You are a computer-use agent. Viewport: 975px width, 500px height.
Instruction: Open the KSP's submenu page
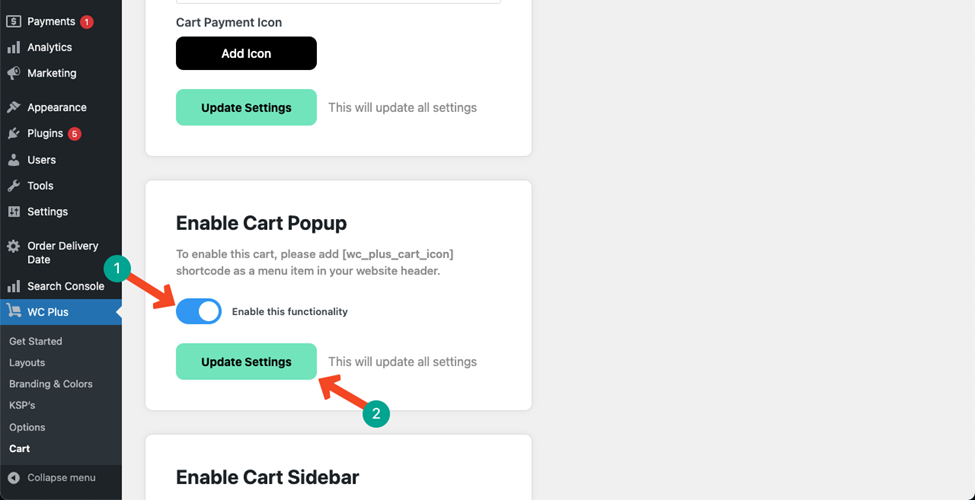point(22,405)
